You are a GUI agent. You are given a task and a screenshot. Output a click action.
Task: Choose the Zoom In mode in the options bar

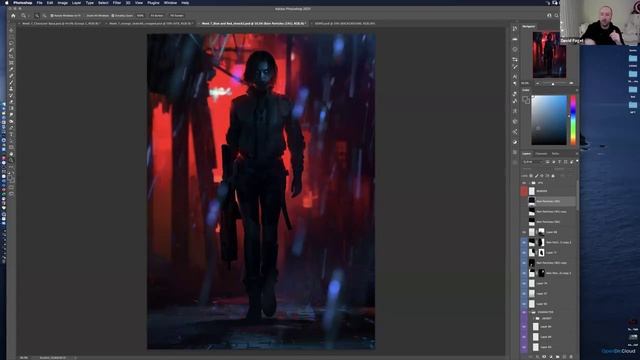37,16
